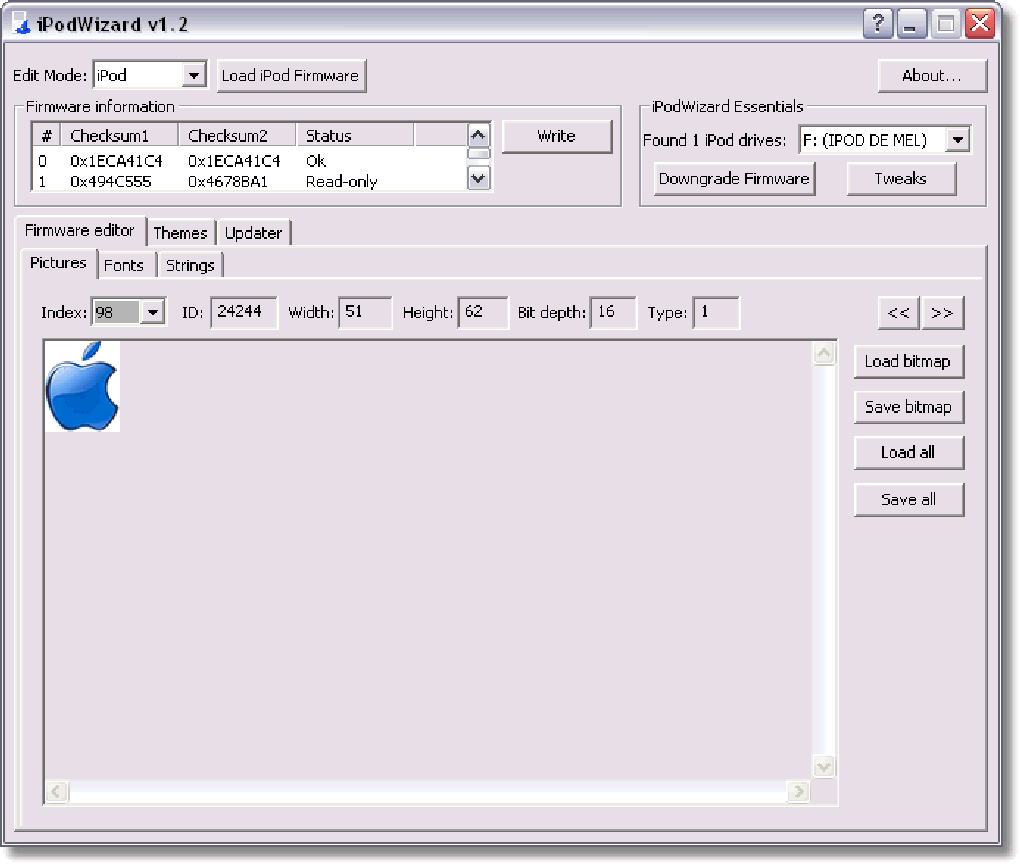Click firmware list scroll down arrow
The height and width of the screenshot is (864, 1020).
[x=478, y=178]
